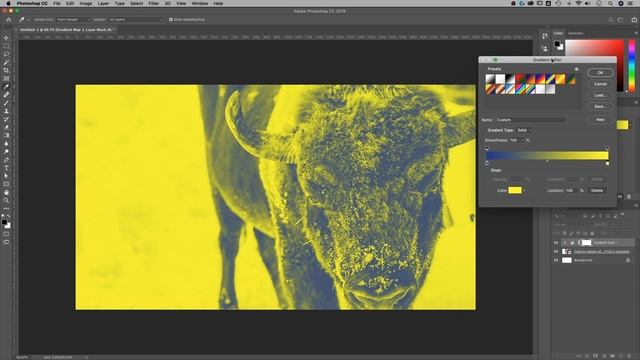This screenshot has height=360, width=640.
Task: Open the Sample Size dropdown
Action: point(73,20)
